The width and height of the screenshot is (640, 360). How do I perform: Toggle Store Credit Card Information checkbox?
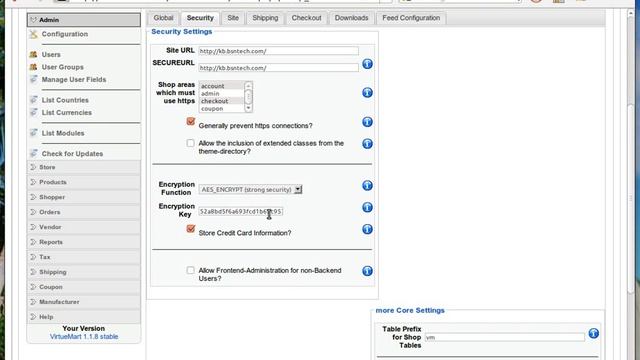click(191, 229)
